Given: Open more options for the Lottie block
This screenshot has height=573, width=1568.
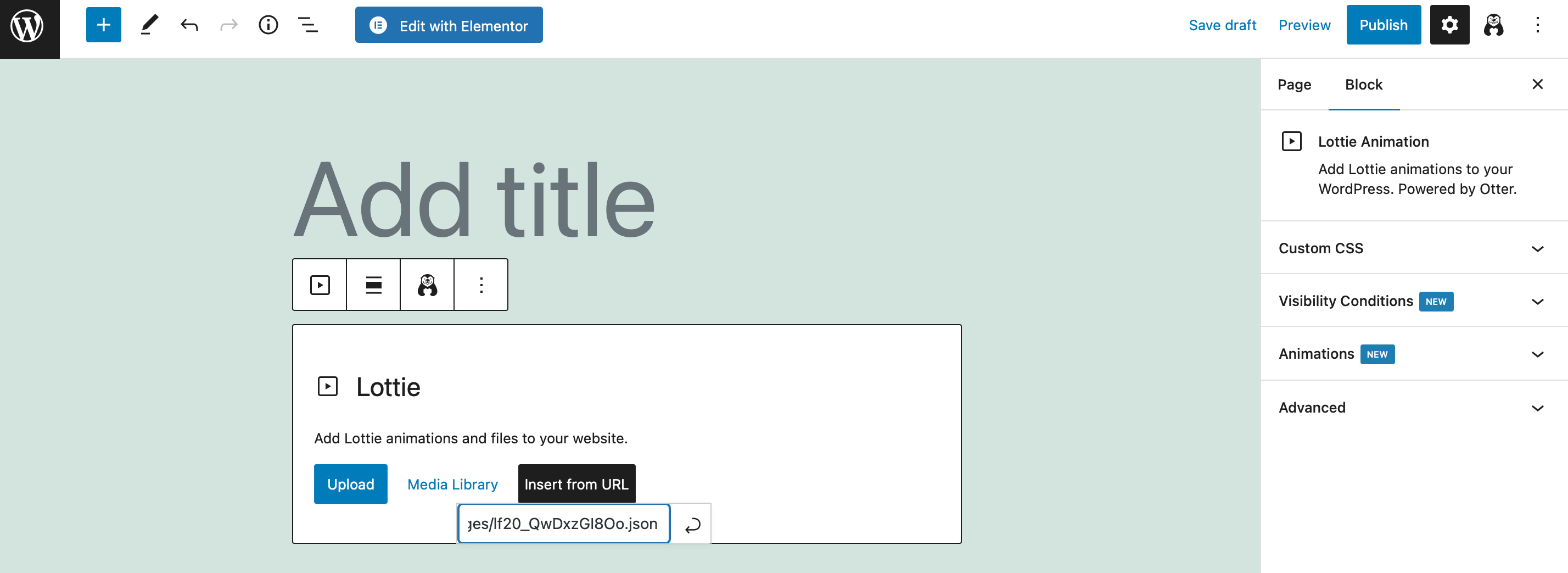Looking at the screenshot, I should point(481,285).
